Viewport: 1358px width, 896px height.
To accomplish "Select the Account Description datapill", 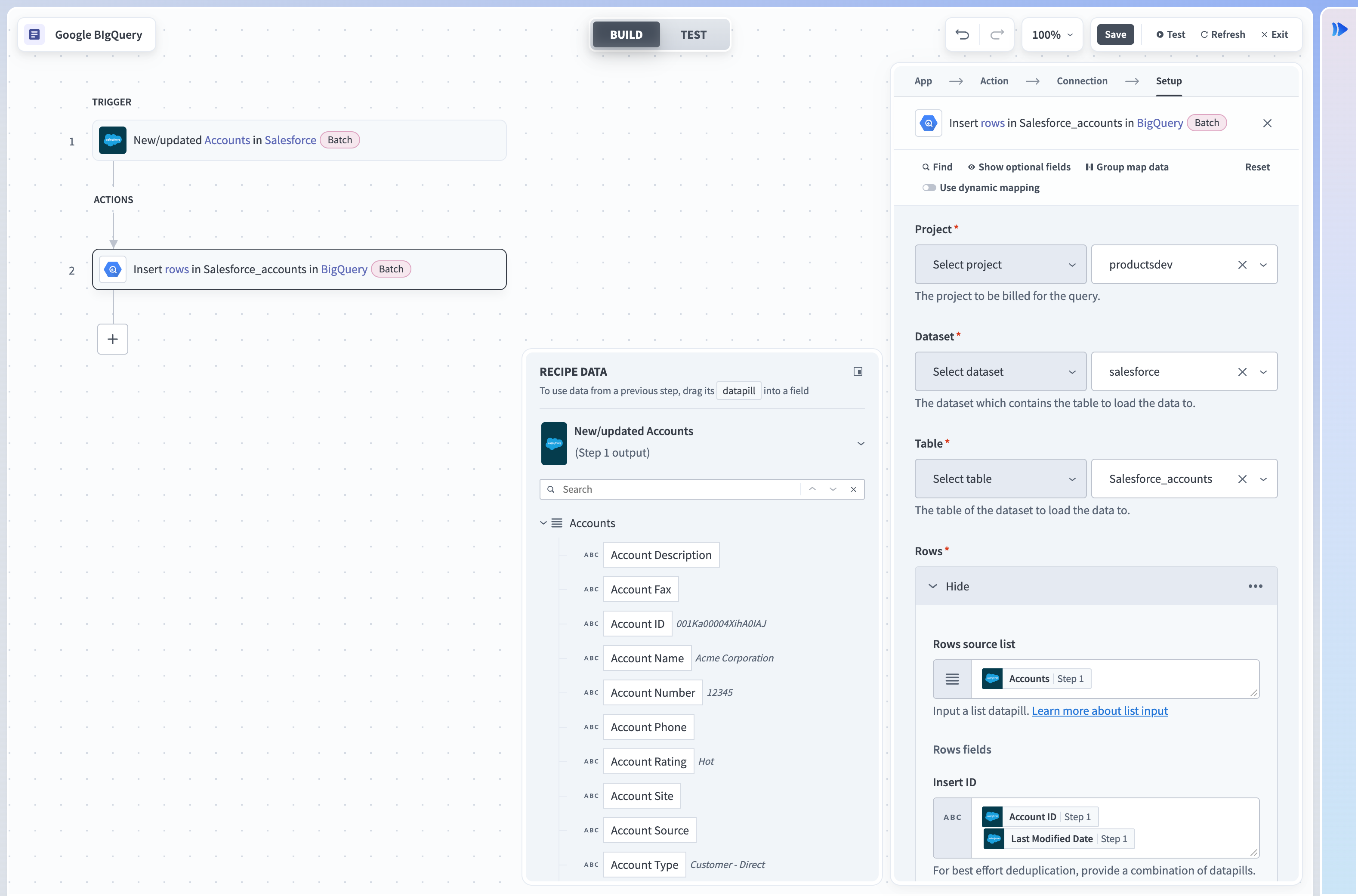I will click(x=661, y=555).
